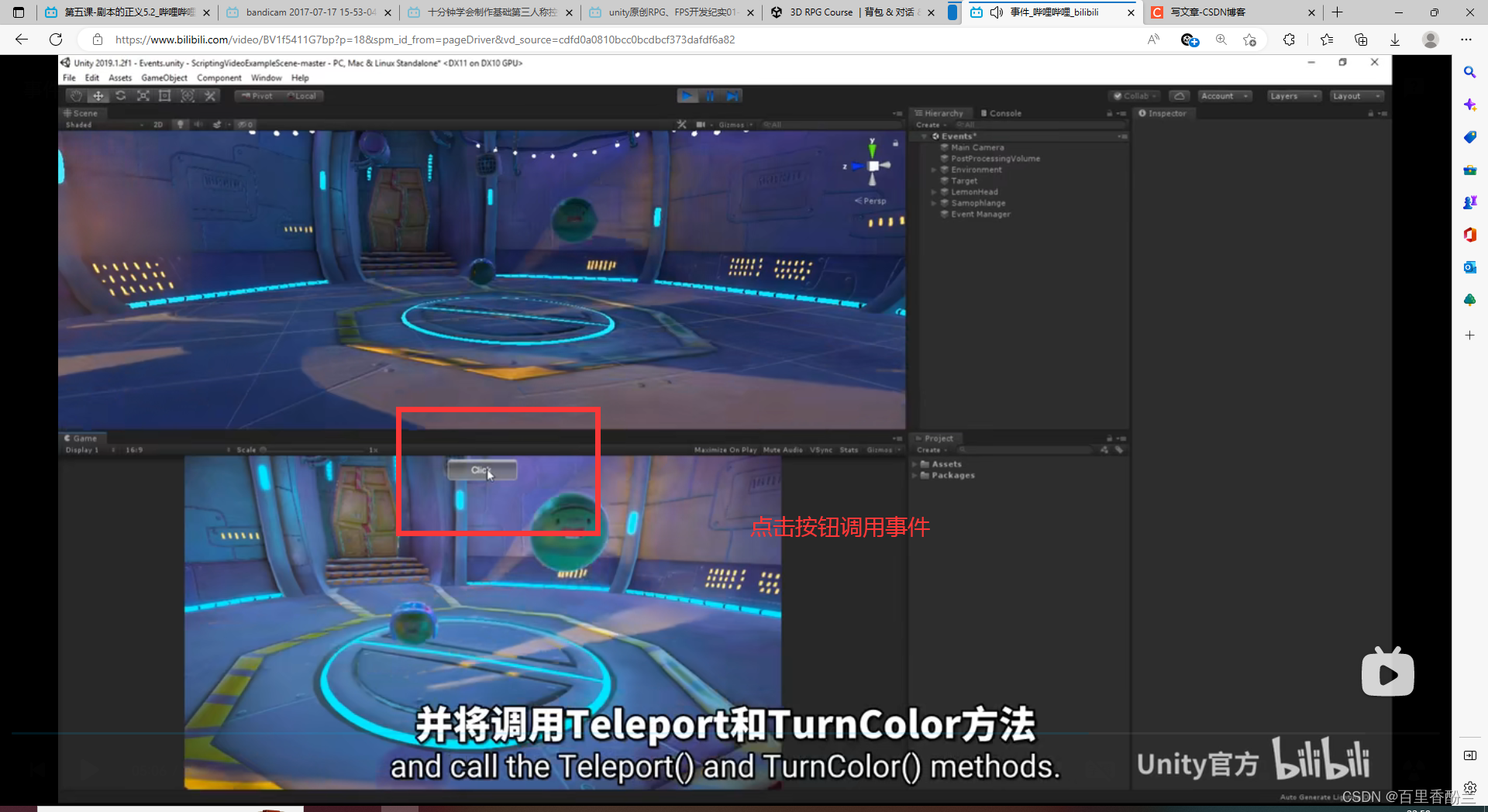Image resolution: width=1488 pixels, height=812 pixels.
Task: Open Hierarchy panel options menu icon
Action: (x=1121, y=113)
